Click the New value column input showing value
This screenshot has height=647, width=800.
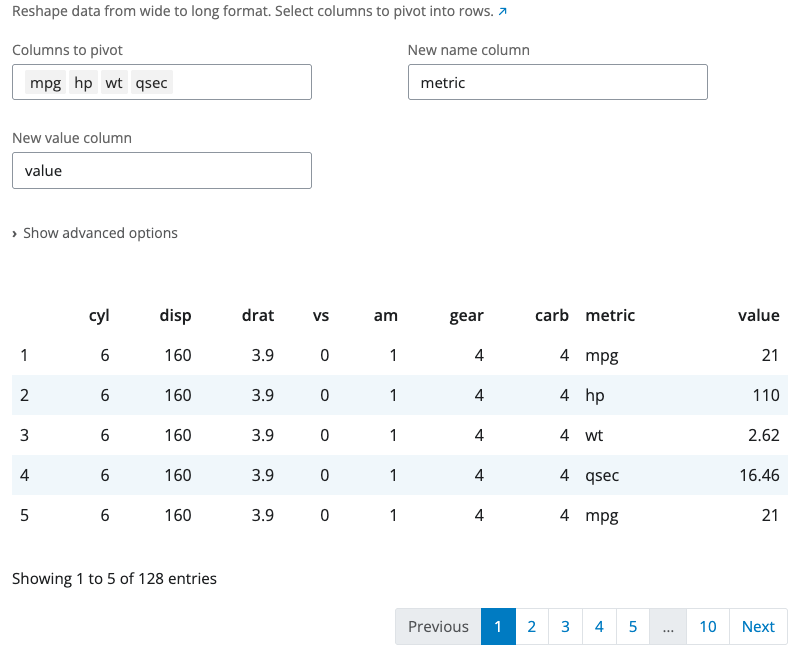click(x=161, y=170)
